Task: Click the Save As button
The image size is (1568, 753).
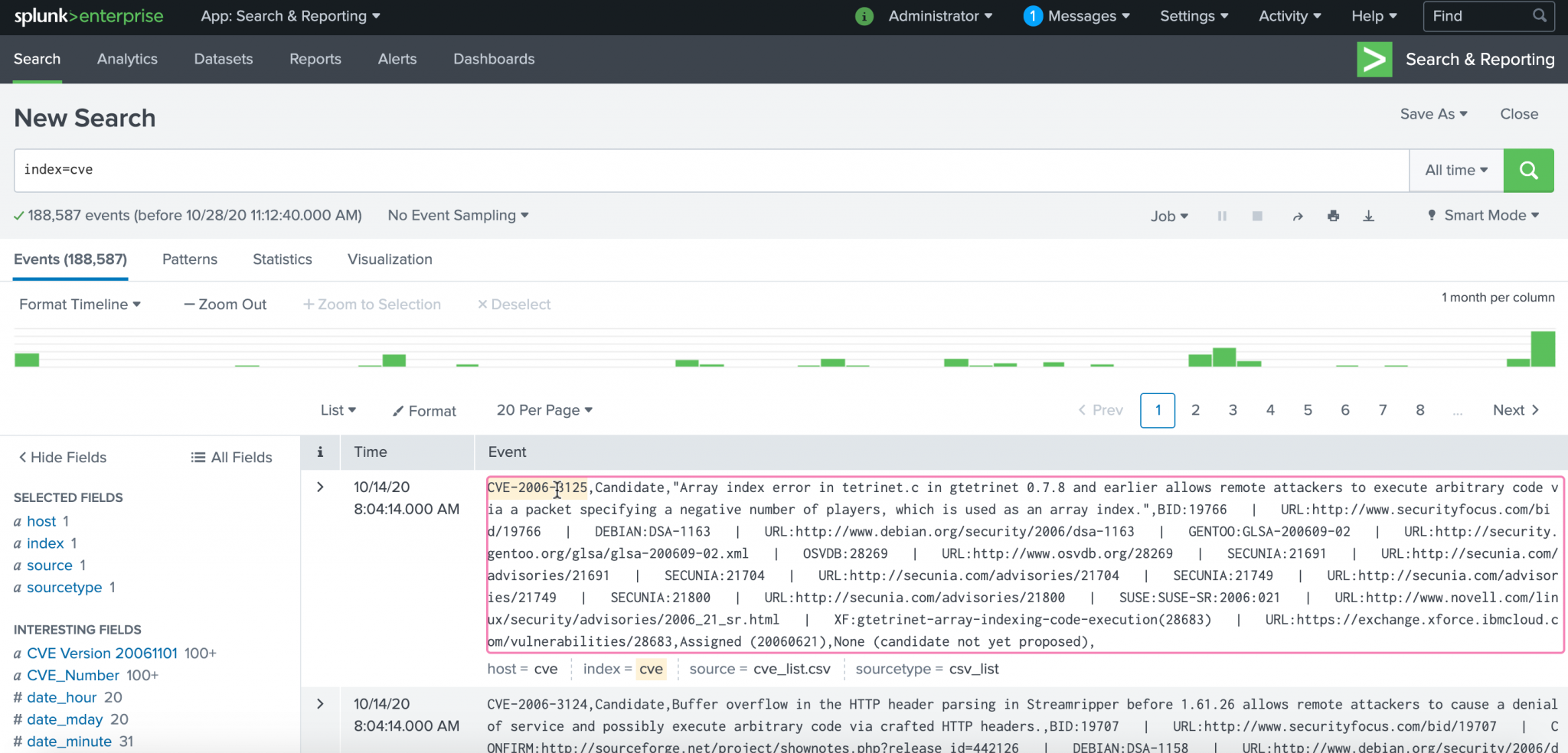Action: (x=1433, y=113)
